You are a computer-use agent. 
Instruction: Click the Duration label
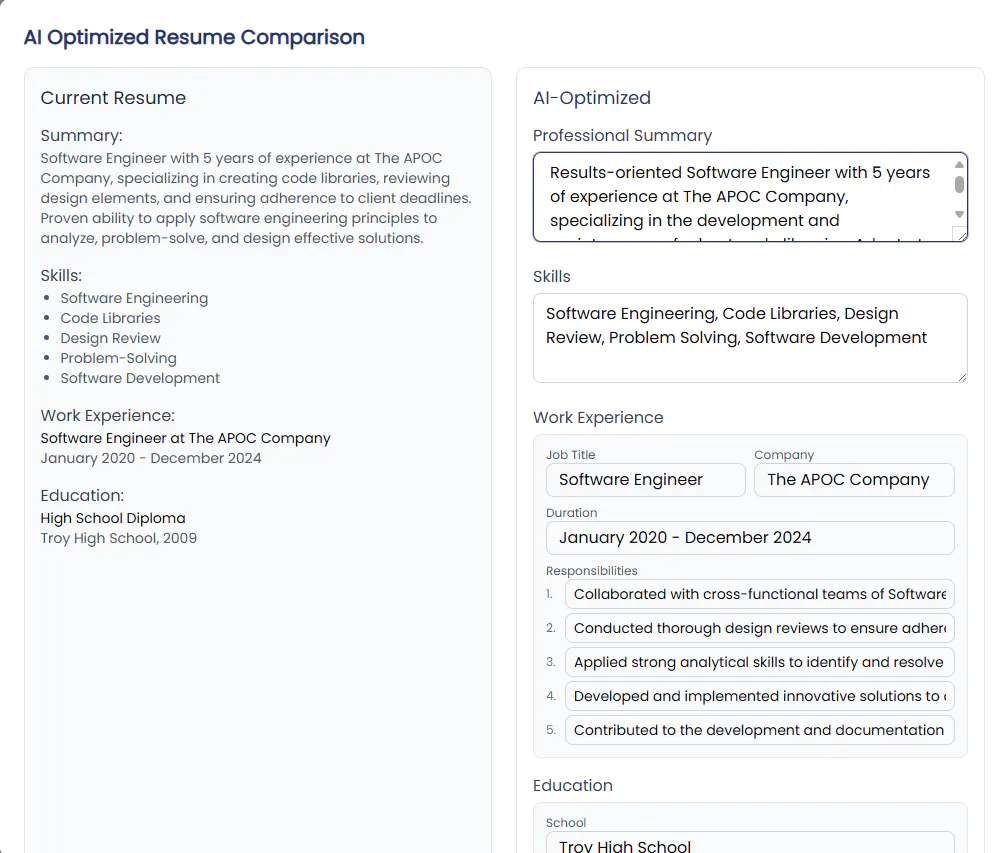click(x=572, y=513)
